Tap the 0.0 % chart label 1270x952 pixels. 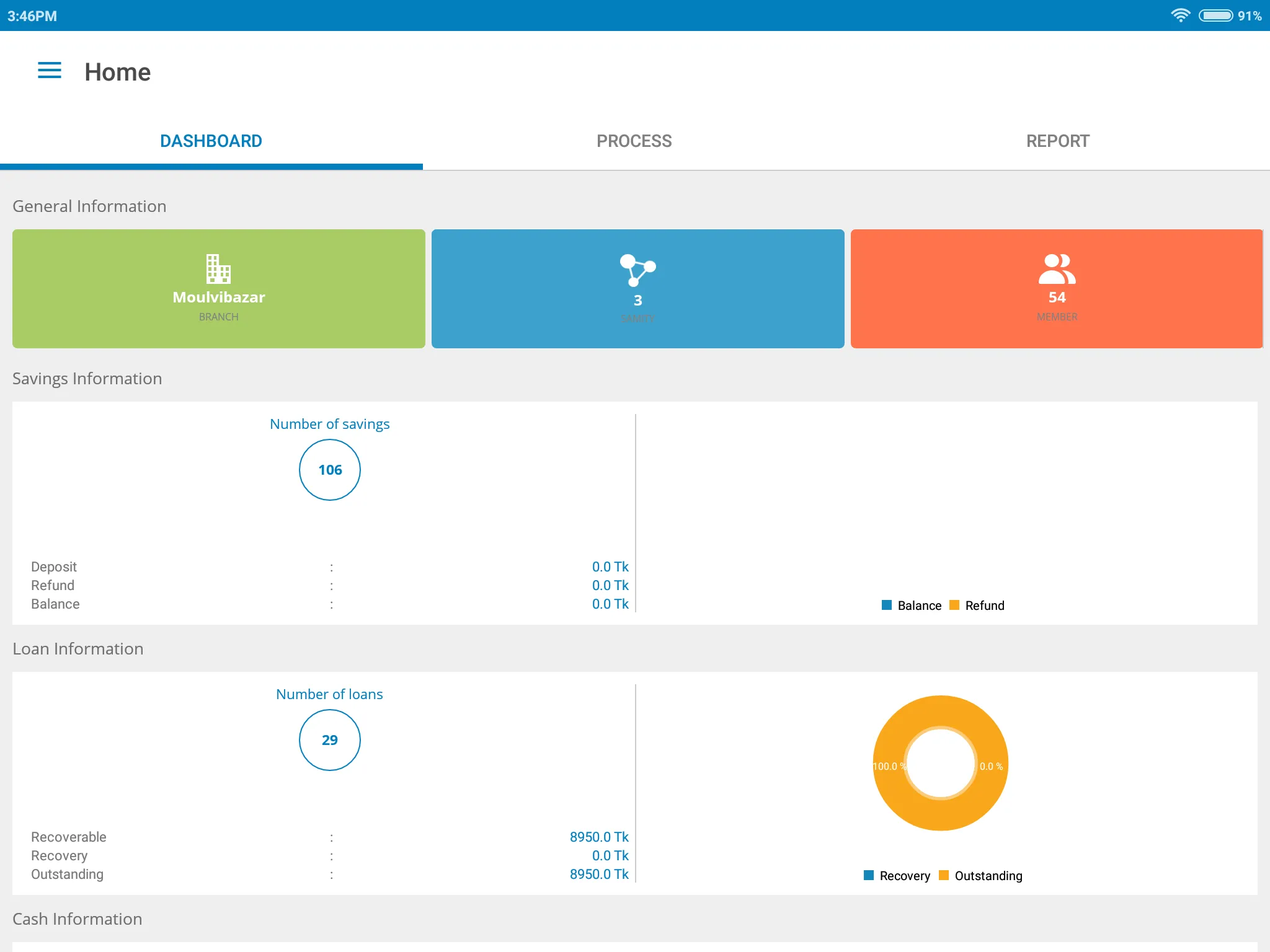(991, 767)
